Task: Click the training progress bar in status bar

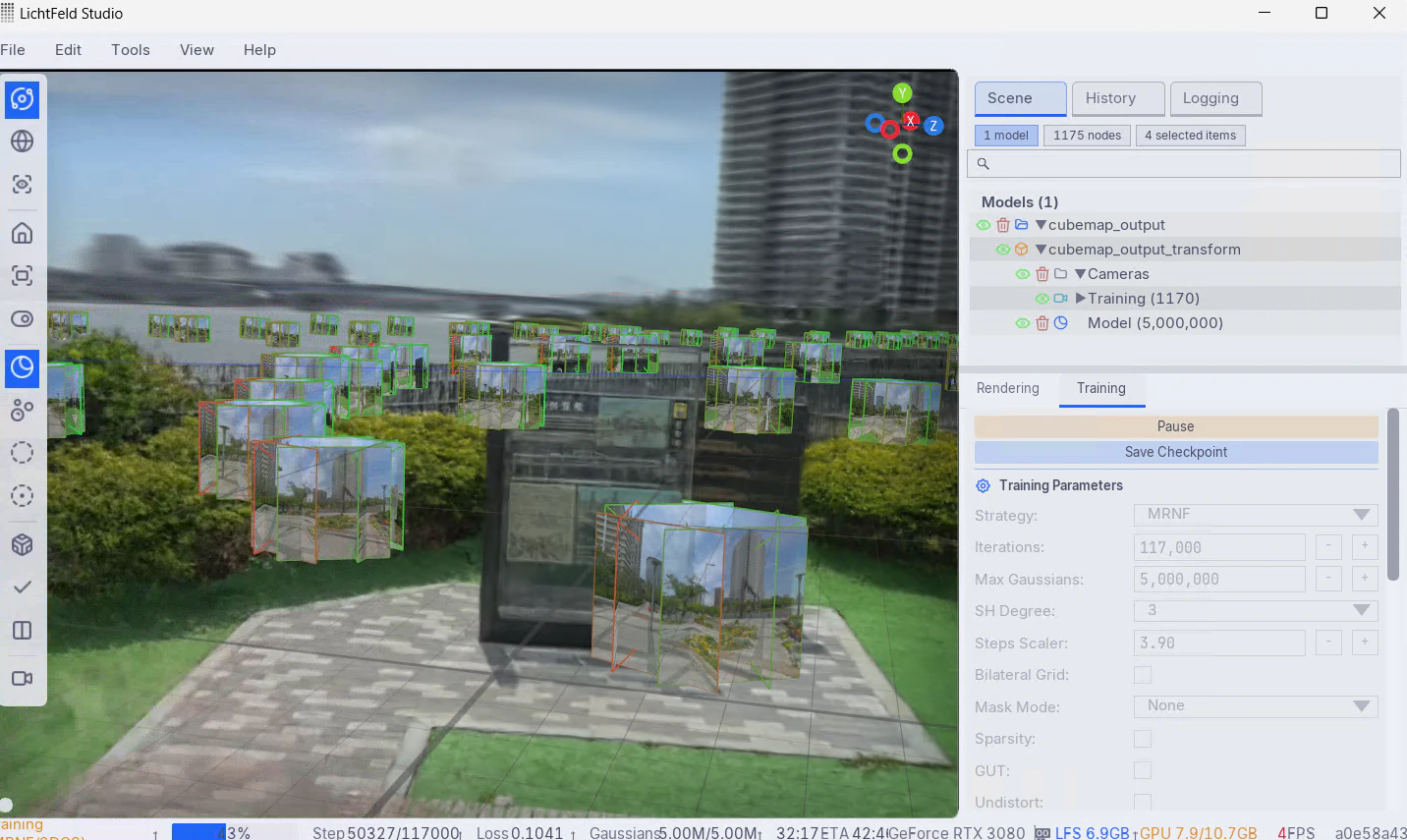Action: tap(234, 832)
